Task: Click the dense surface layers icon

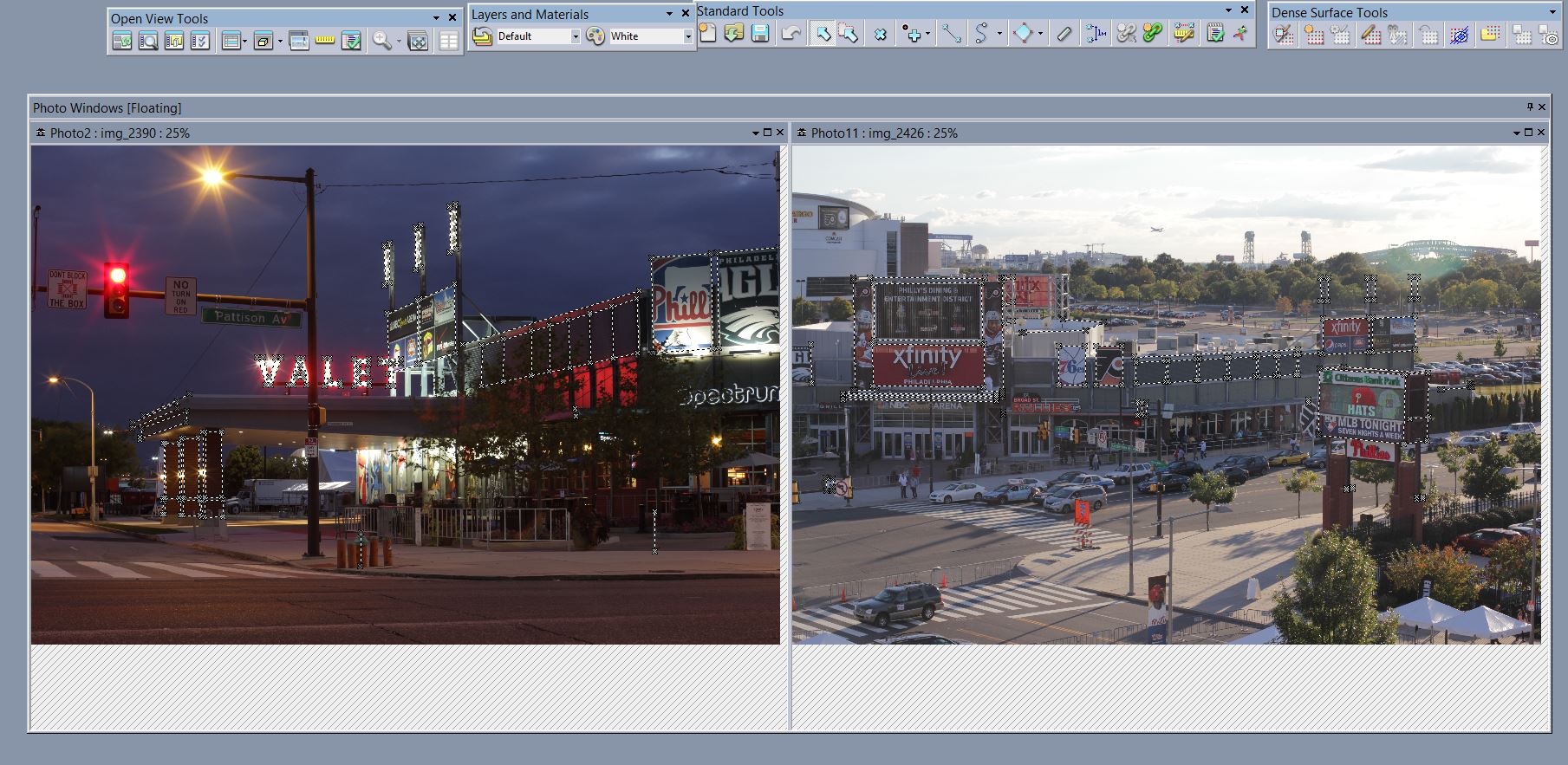Action: (1522, 36)
